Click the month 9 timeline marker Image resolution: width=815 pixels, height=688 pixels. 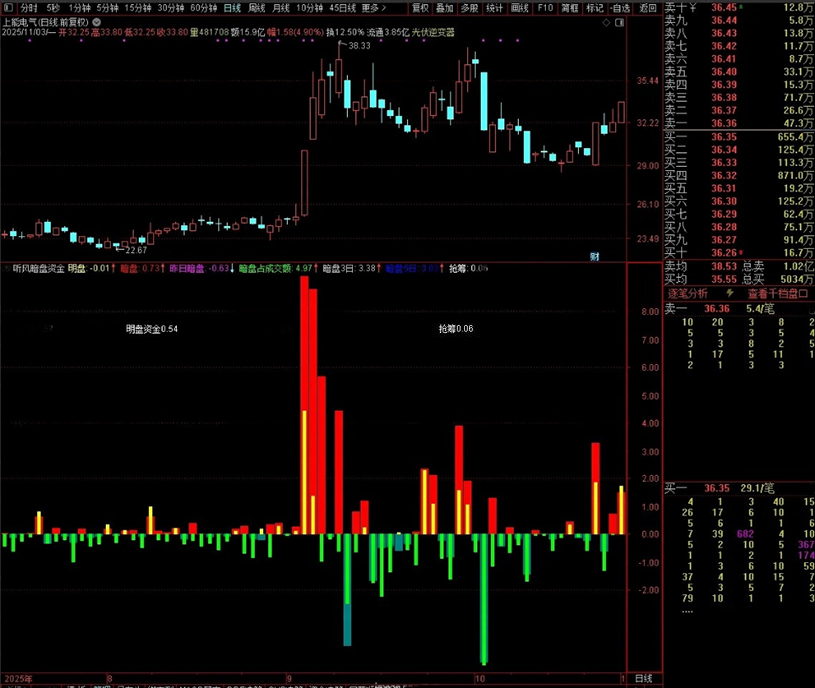(289, 678)
